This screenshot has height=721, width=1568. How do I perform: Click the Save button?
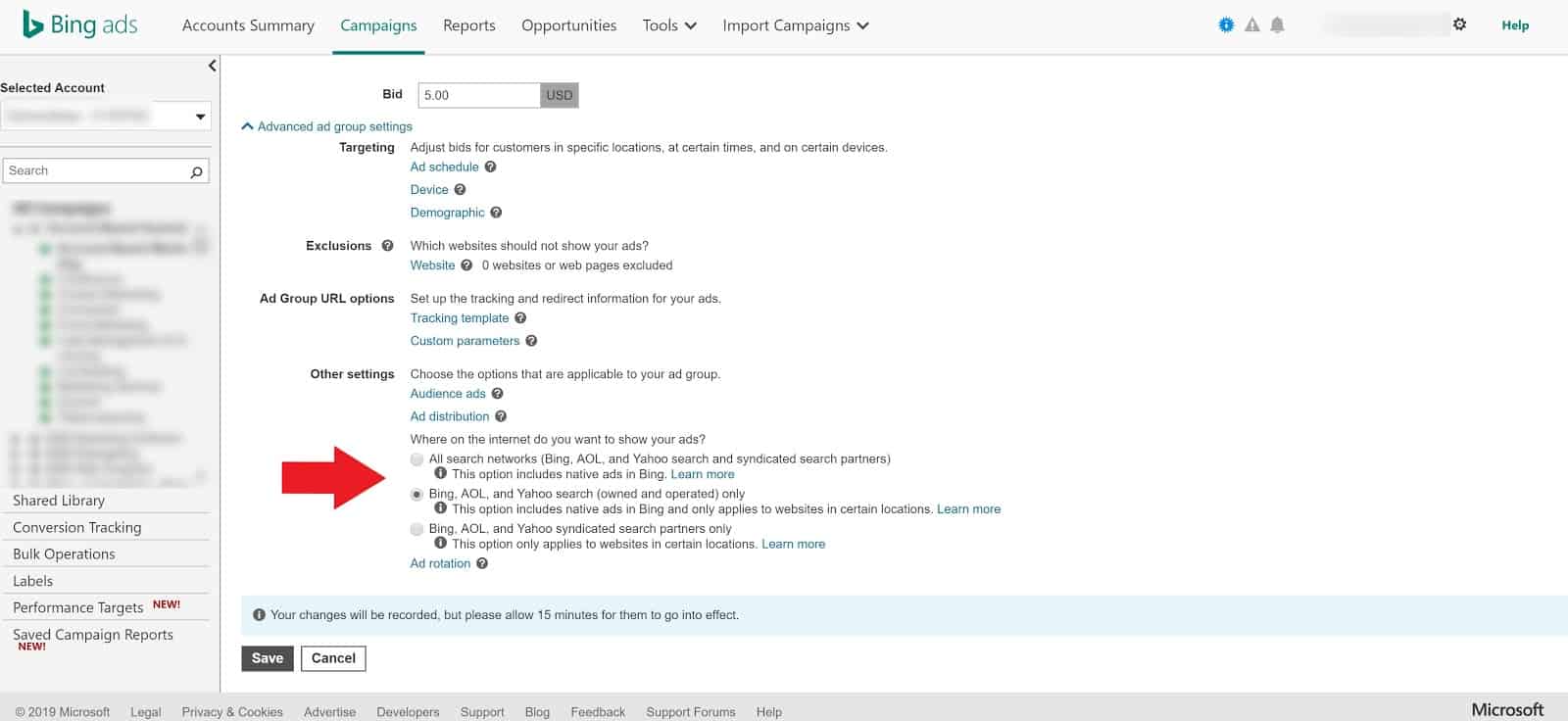pyautogui.click(x=267, y=658)
